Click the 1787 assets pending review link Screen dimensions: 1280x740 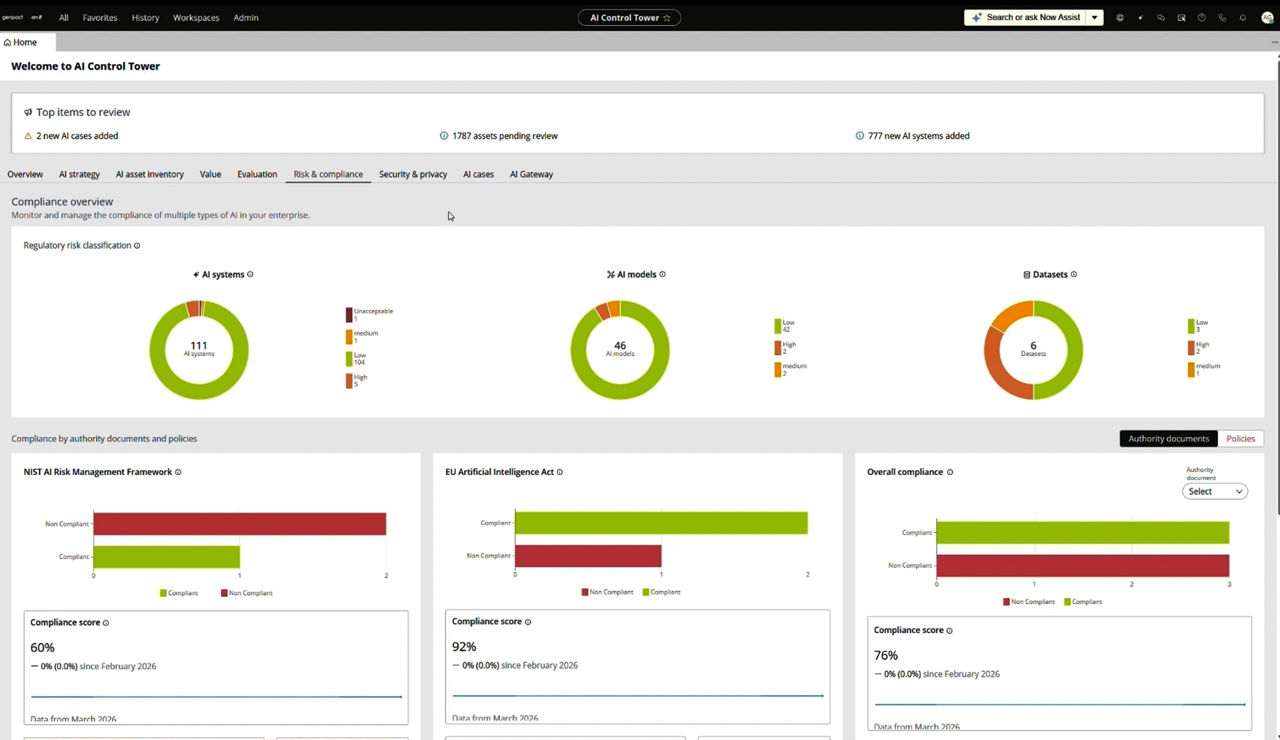[x=505, y=136]
